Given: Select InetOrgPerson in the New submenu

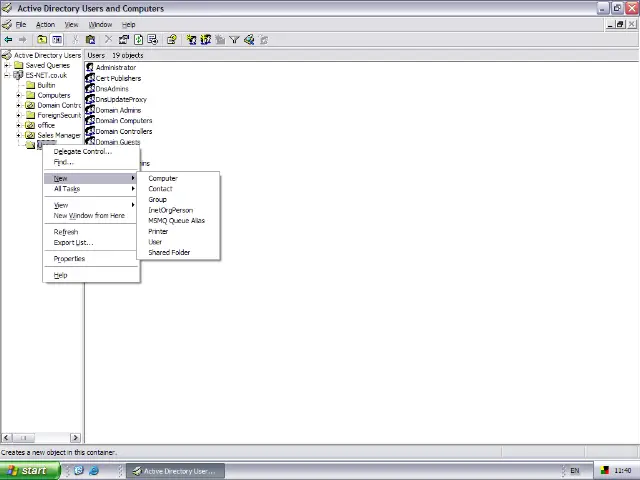Looking at the screenshot, I should pos(178,210).
